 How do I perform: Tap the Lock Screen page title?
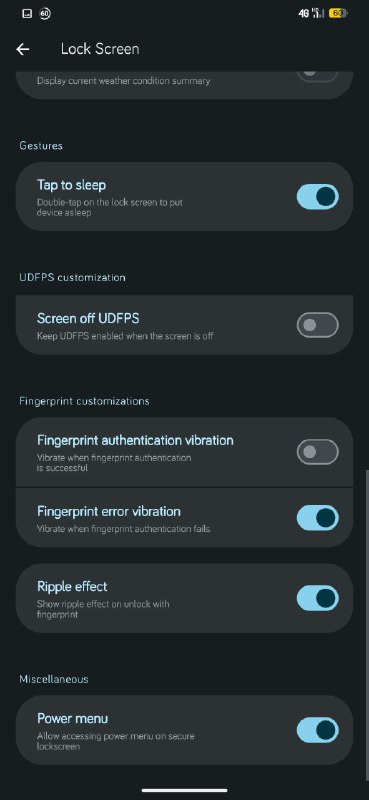click(100, 49)
